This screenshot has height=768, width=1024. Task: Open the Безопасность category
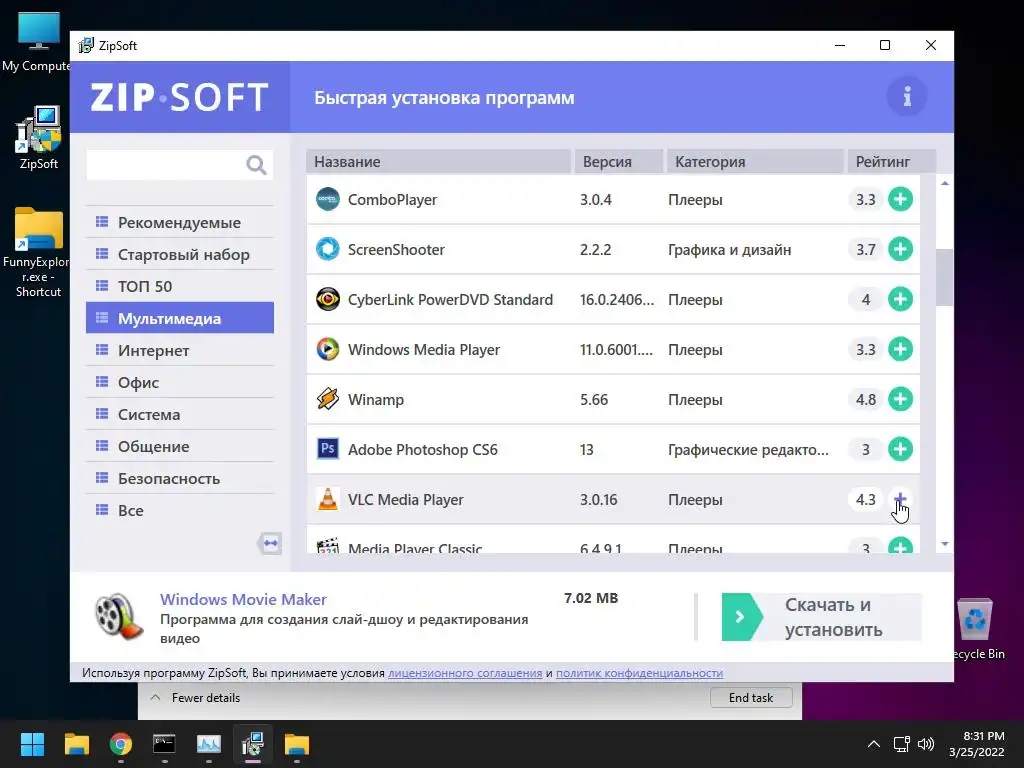pyautogui.click(x=180, y=478)
